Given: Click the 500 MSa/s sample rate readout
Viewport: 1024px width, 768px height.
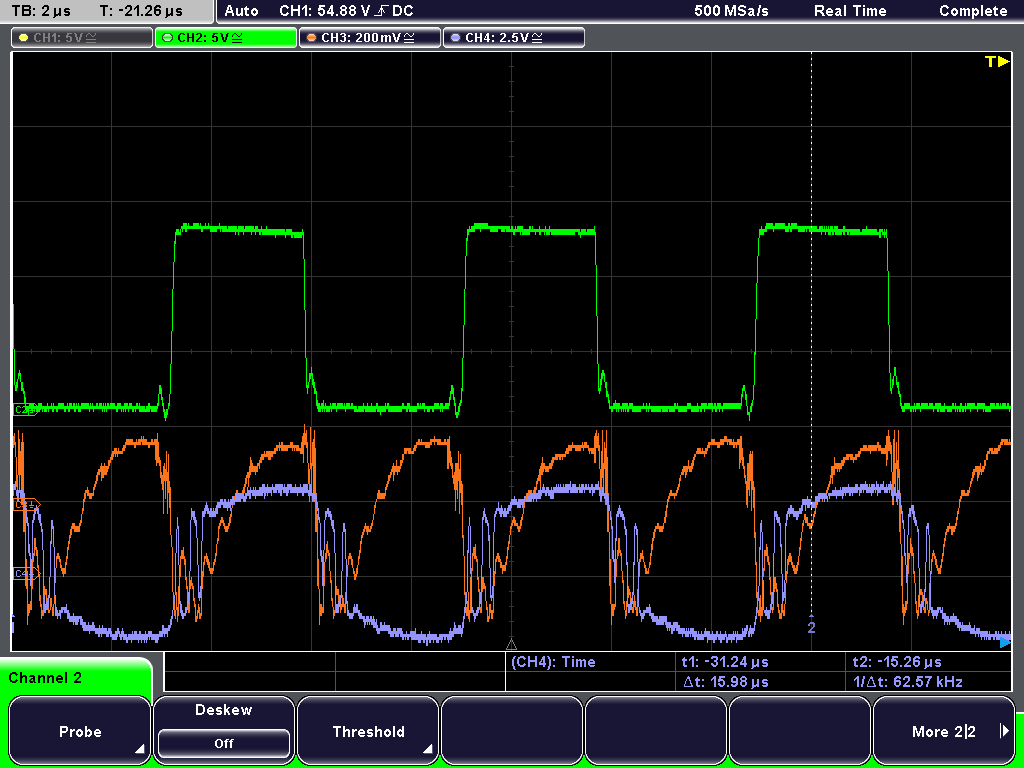Looking at the screenshot, I should pyautogui.click(x=731, y=11).
